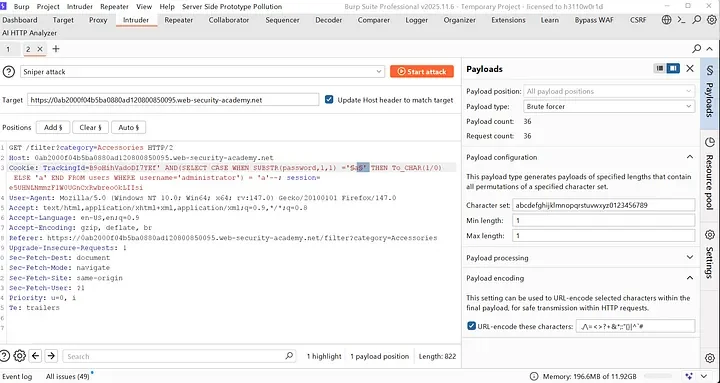The image size is (720, 383).
Task: Switch to the Collaborator tab
Action: click(229, 20)
